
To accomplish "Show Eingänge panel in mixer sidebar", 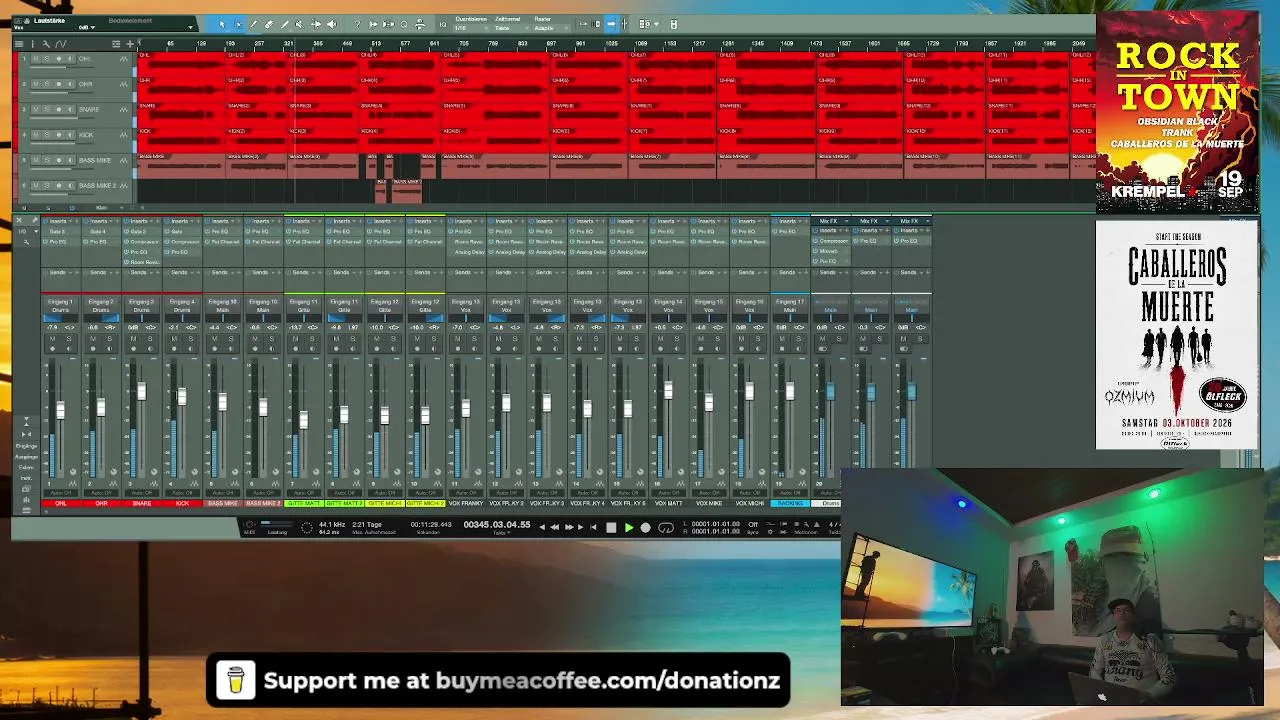I will tap(26, 446).
